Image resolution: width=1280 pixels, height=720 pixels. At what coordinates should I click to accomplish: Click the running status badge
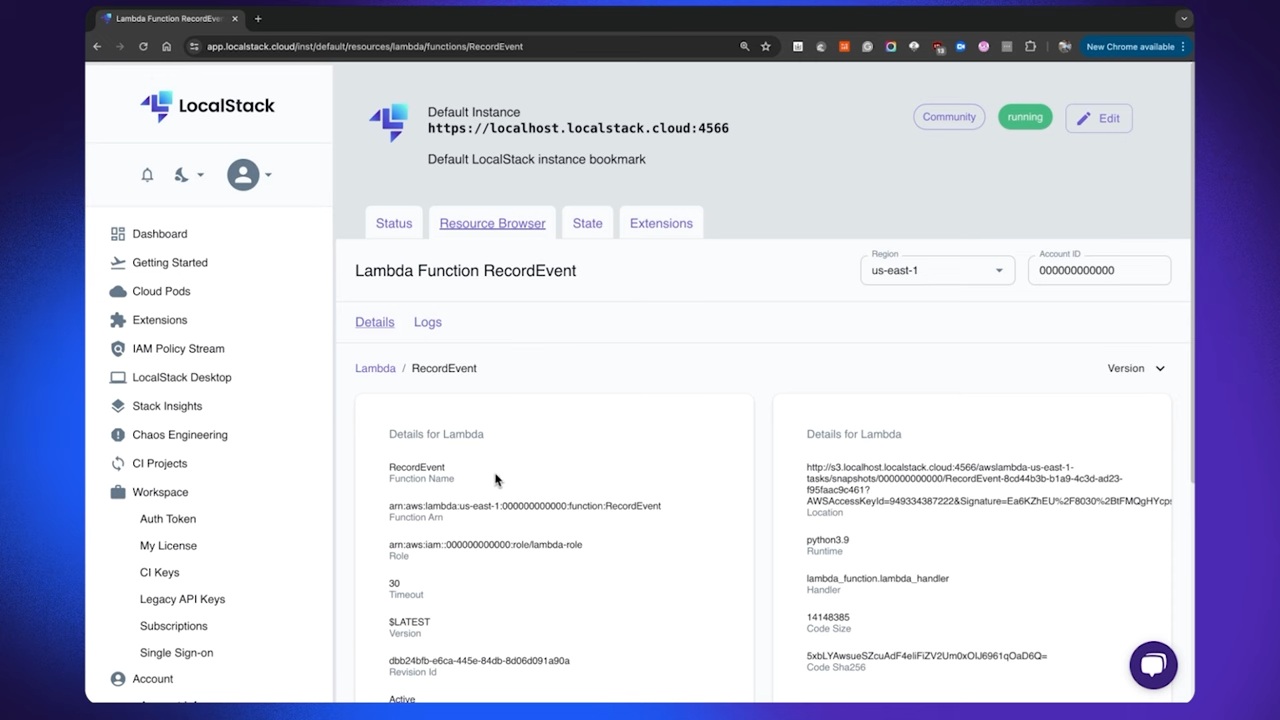[1025, 117]
